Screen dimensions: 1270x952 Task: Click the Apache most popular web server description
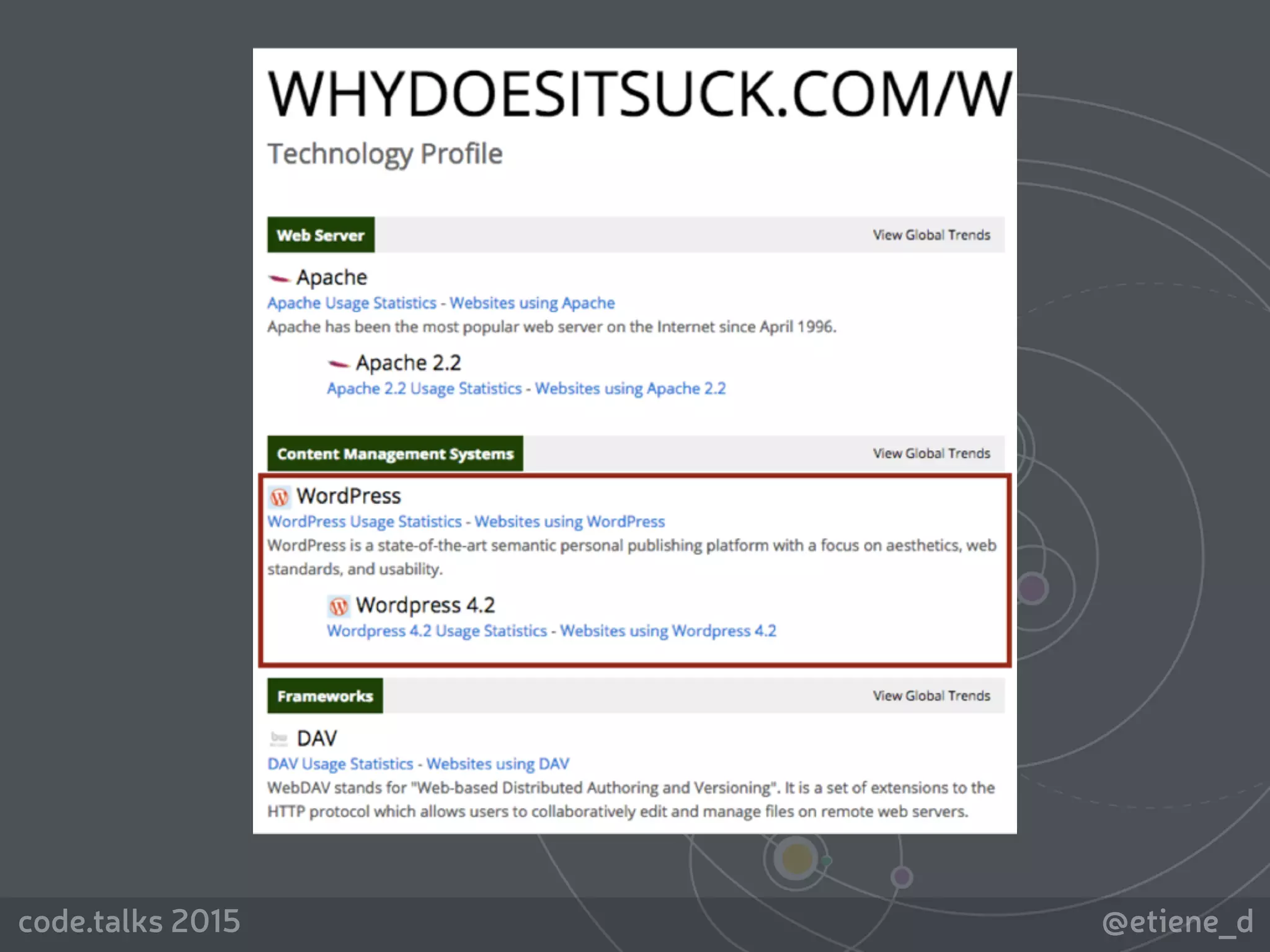[552, 327]
